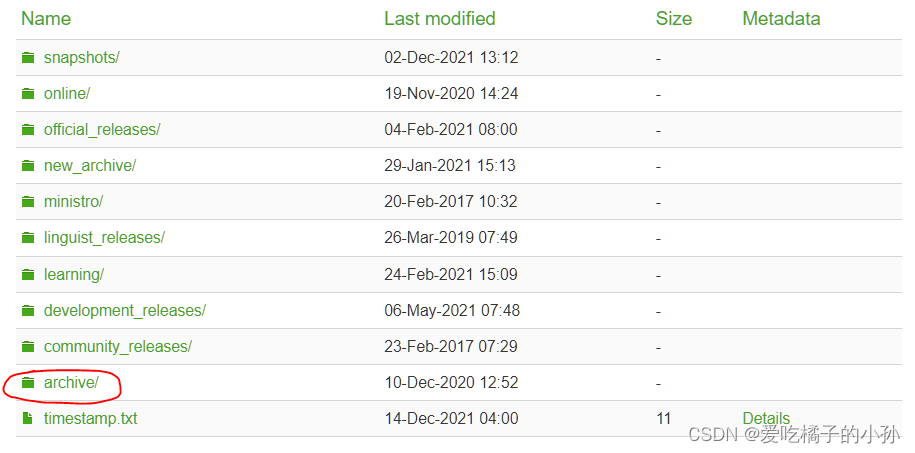This screenshot has height=453, width=915.
Task: Sort listing by Size column header
Action: click(673, 19)
